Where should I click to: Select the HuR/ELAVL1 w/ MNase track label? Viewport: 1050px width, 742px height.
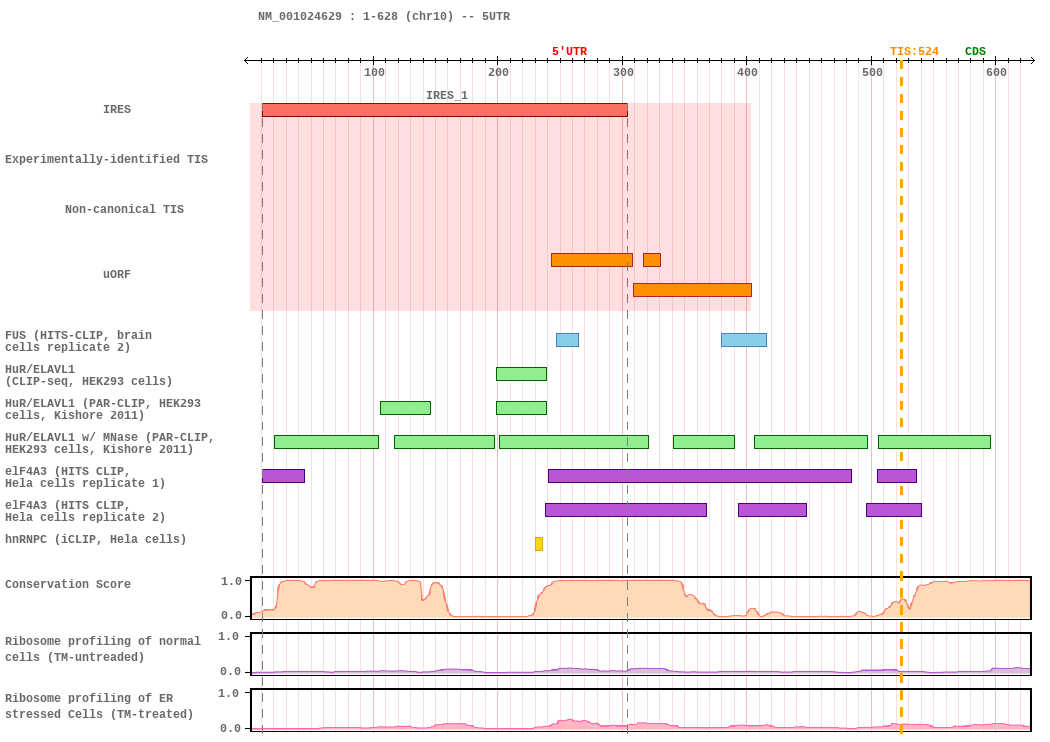point(109,443)
